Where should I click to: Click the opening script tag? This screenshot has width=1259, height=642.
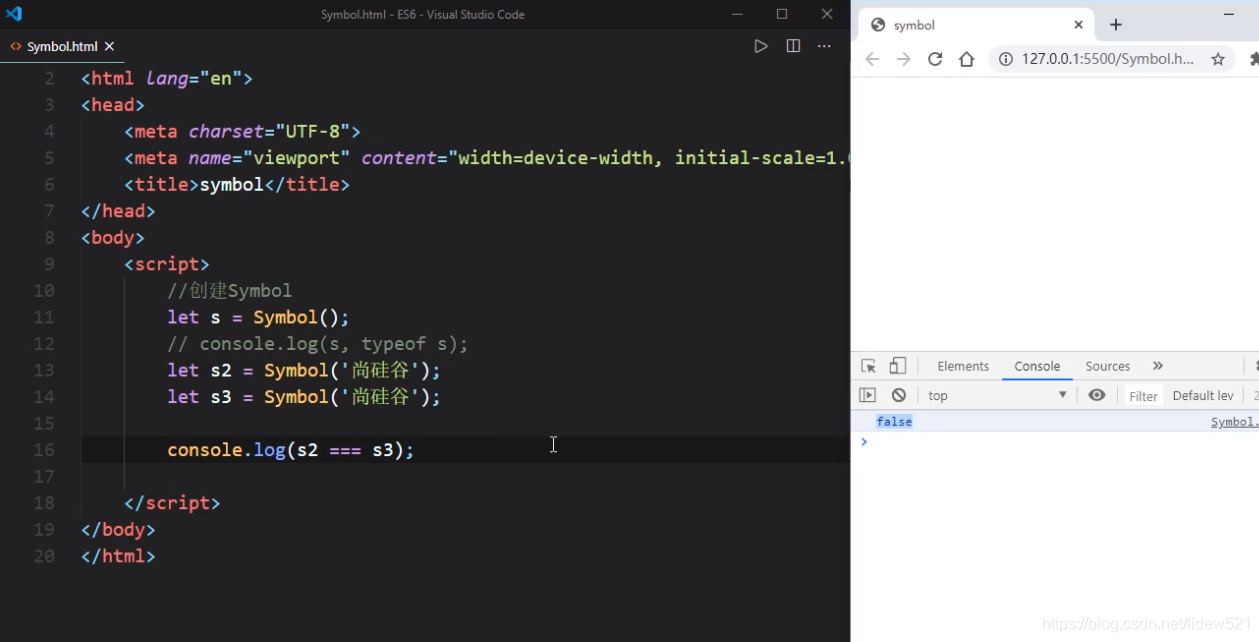[167, 264]
